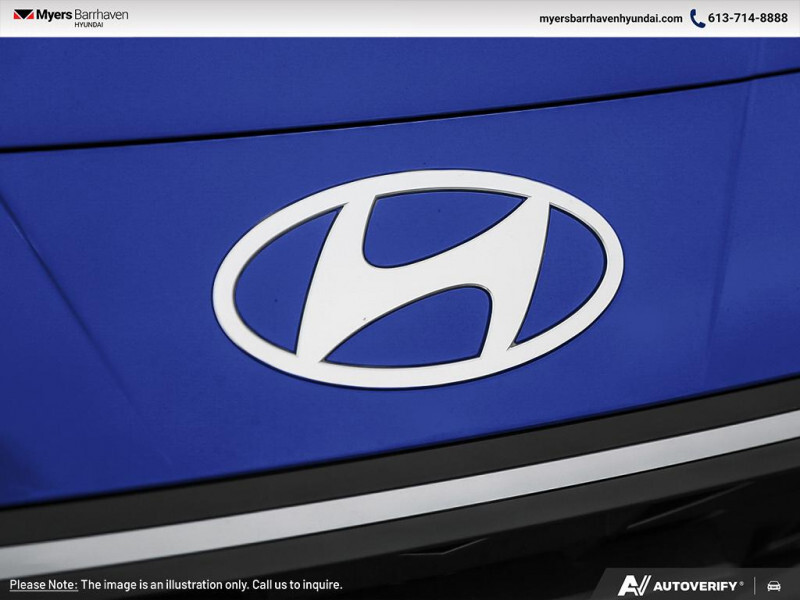The height and width of the screenshot is (600, 800).
Task: Click the car silhouette icon bottom right
Action: click(x=774, y=585)
